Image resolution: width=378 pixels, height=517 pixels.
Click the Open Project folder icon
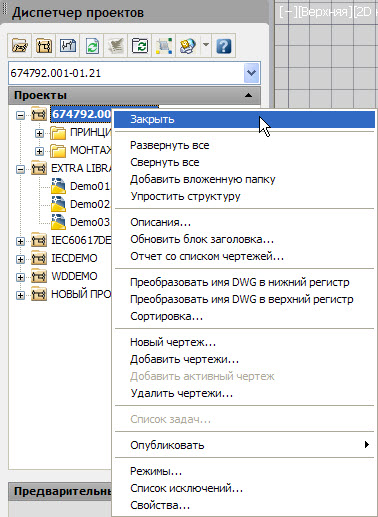(x=20, y=46)
